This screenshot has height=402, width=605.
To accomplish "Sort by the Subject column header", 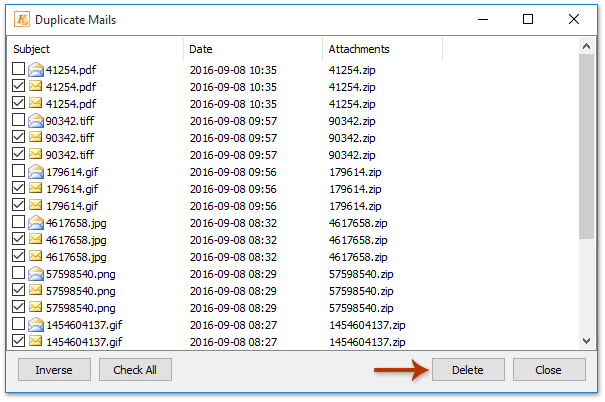I will pos(95,49).
